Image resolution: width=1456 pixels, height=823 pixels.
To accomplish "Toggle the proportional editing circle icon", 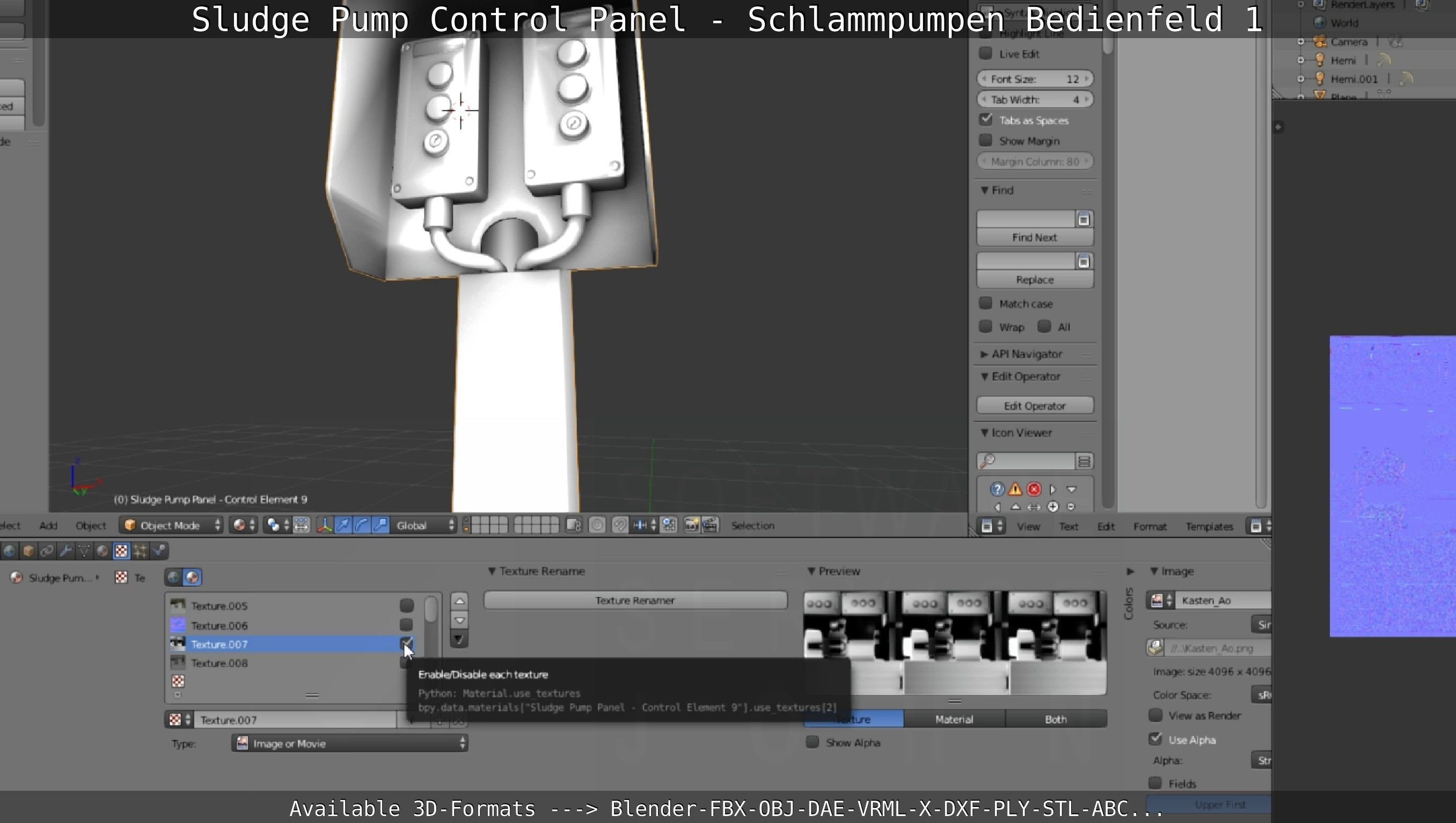I will (x=597, y=525).
